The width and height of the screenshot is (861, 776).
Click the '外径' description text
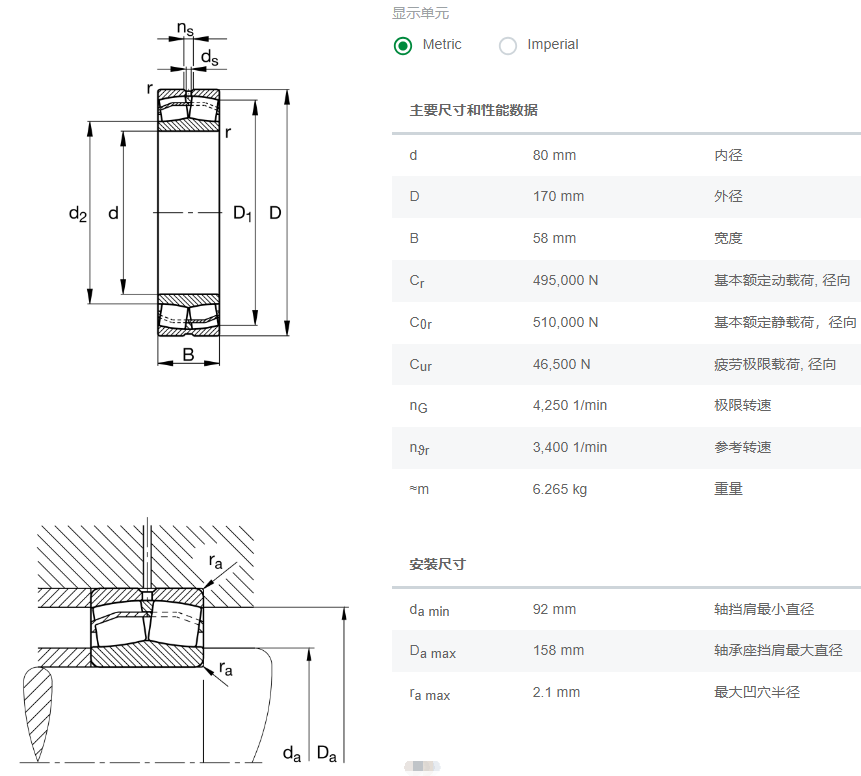(728, 197)
